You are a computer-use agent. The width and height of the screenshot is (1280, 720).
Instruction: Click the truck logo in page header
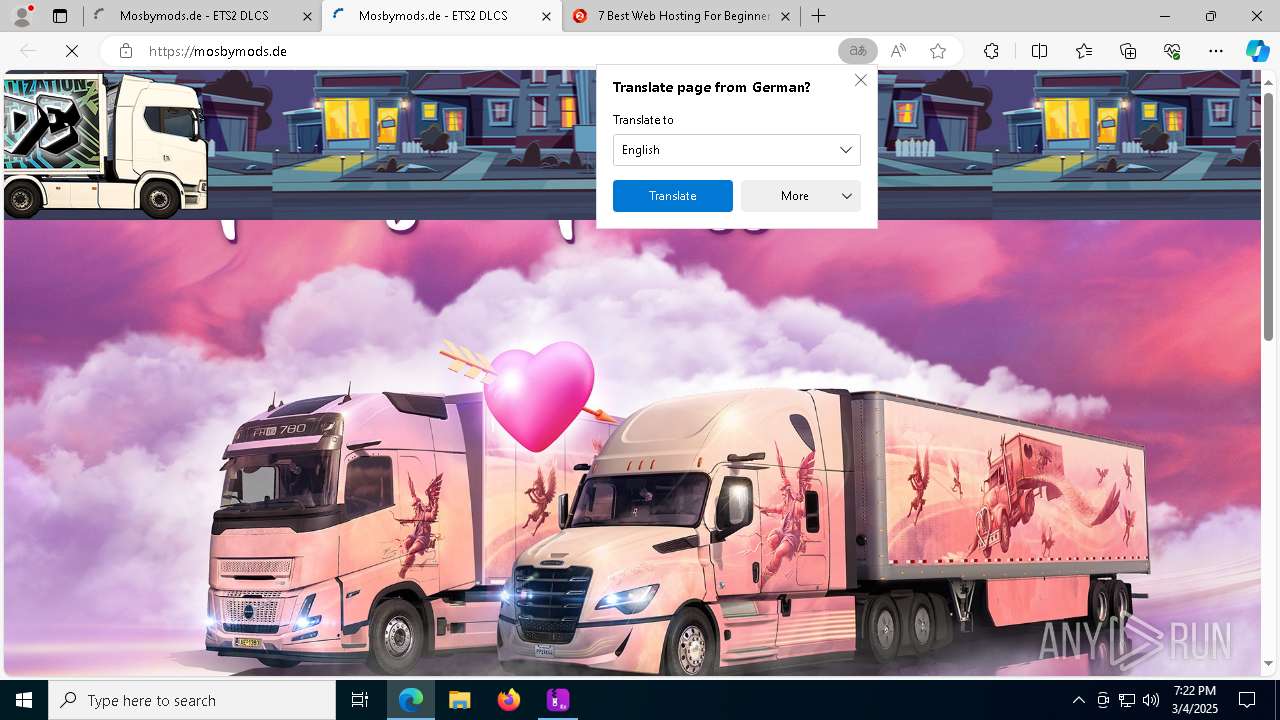(104, 146)
